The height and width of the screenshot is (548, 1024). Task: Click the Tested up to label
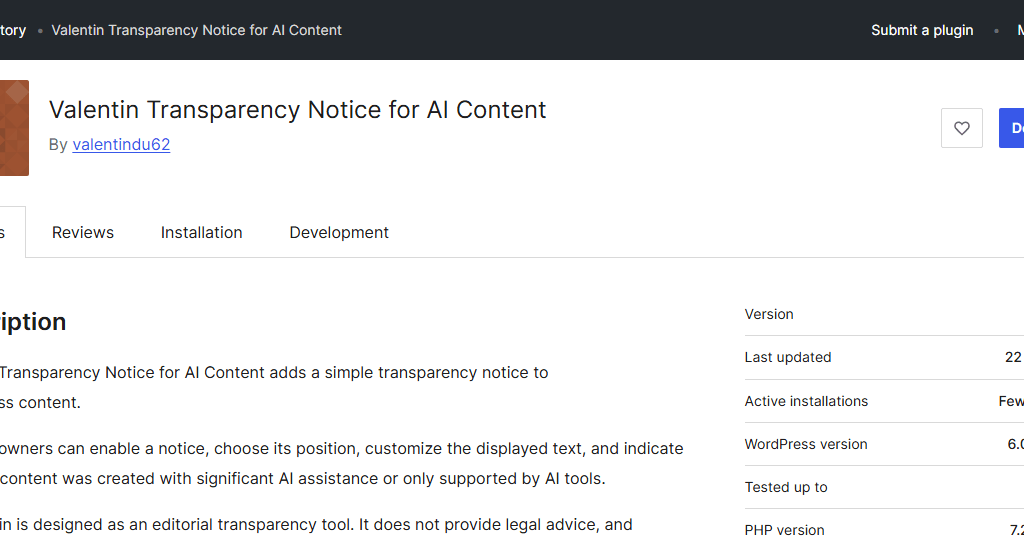coord(786,487)
